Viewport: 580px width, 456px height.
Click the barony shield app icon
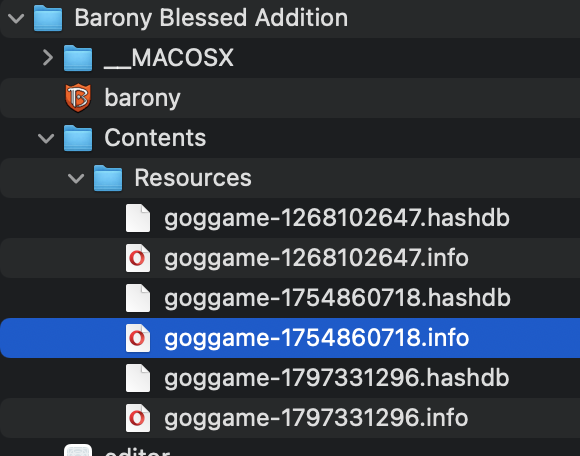78,98
